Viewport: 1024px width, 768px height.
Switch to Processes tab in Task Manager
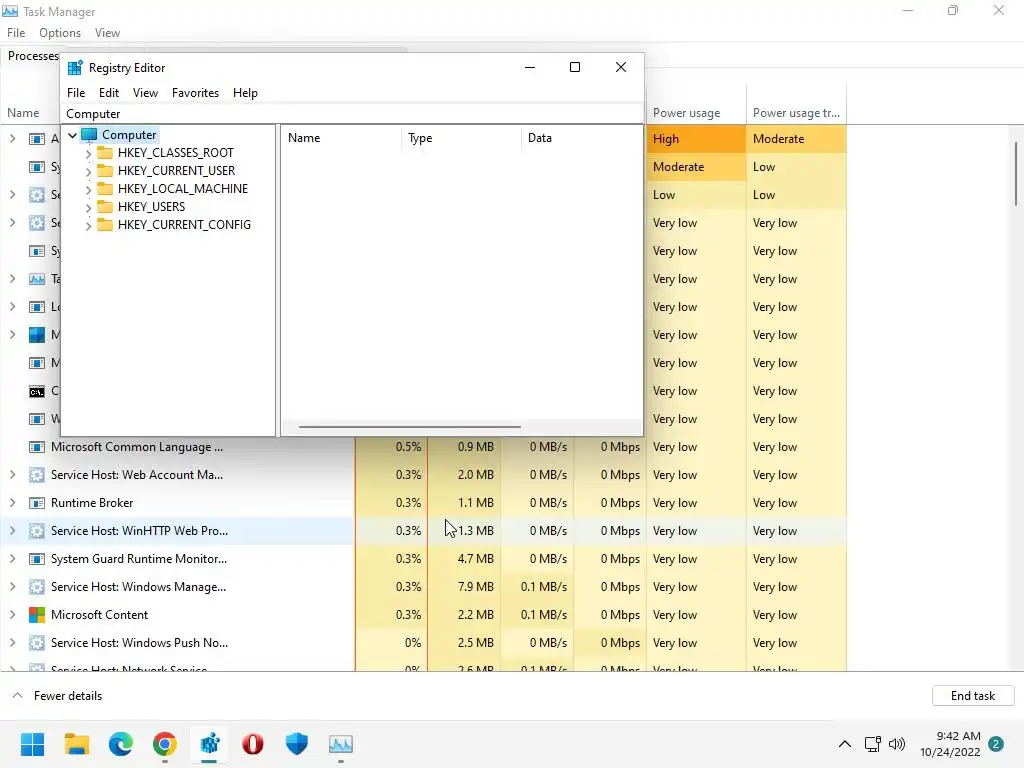[33, 56]
